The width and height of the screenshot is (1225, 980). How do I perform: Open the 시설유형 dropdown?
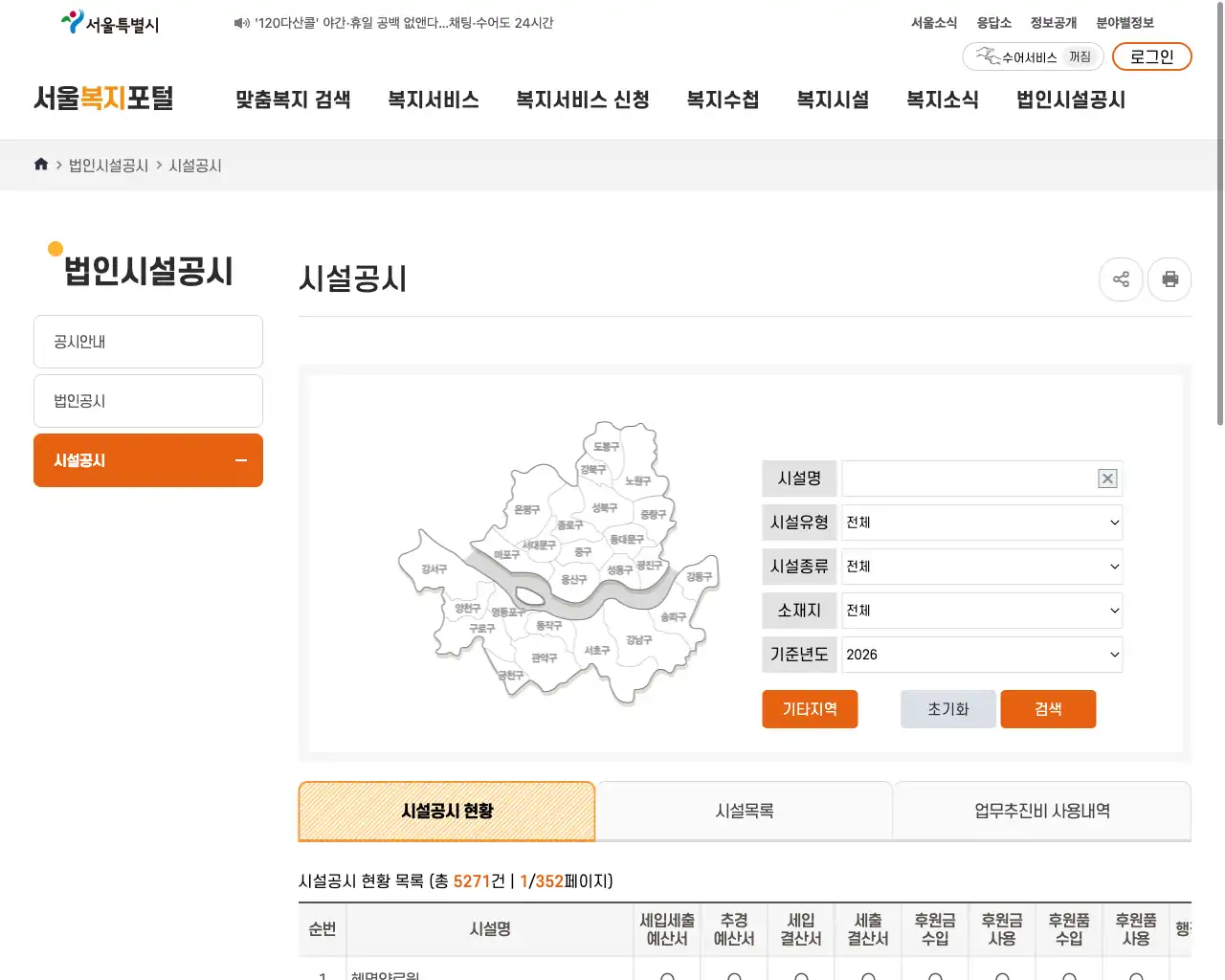point(982,523)
